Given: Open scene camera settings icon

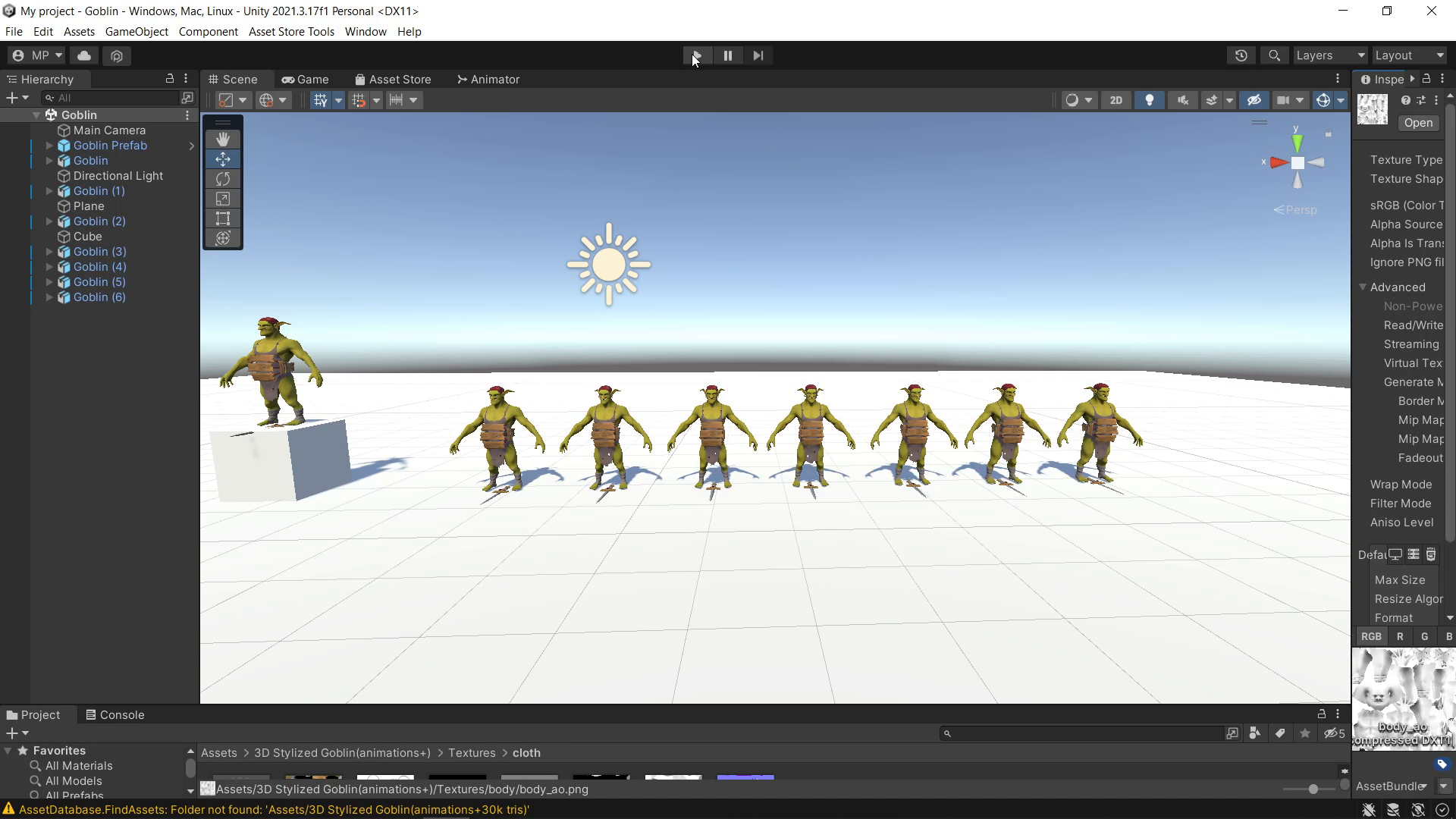Looking at the screenshot, I should pos(1283,100).
